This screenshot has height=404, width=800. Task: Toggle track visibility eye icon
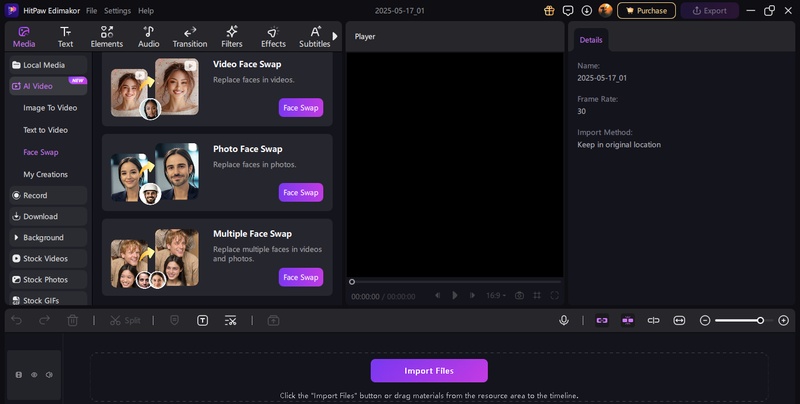tap(34, 375)
